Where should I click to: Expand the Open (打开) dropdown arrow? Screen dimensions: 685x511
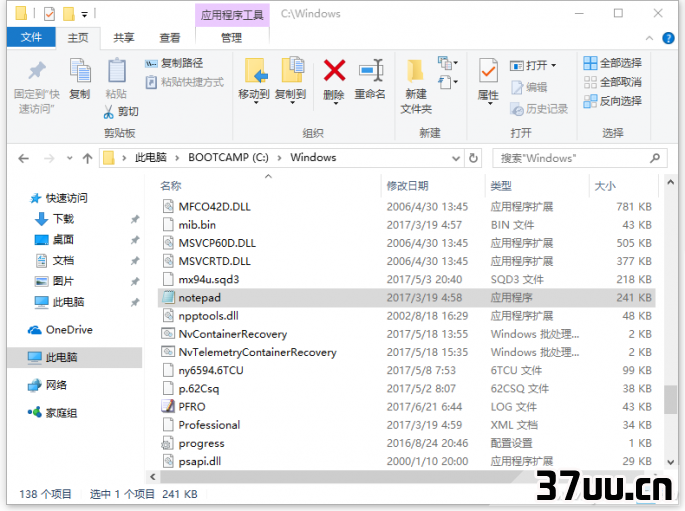pyautogui.click(x=554, y=66)
